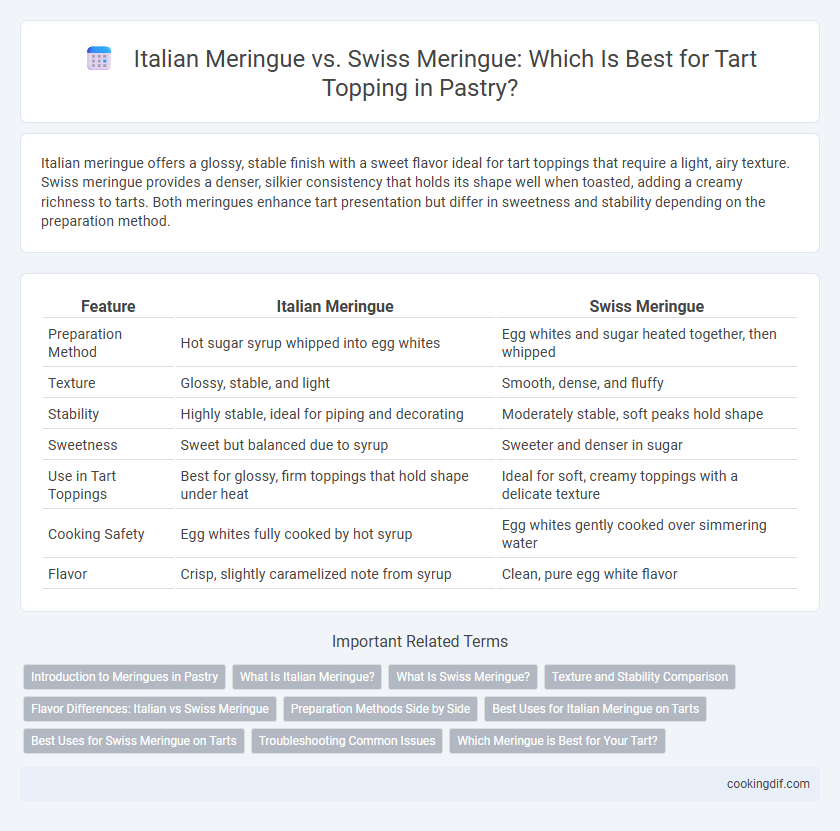
Task: Select the Preparation Method table row label
Action: 85,343
